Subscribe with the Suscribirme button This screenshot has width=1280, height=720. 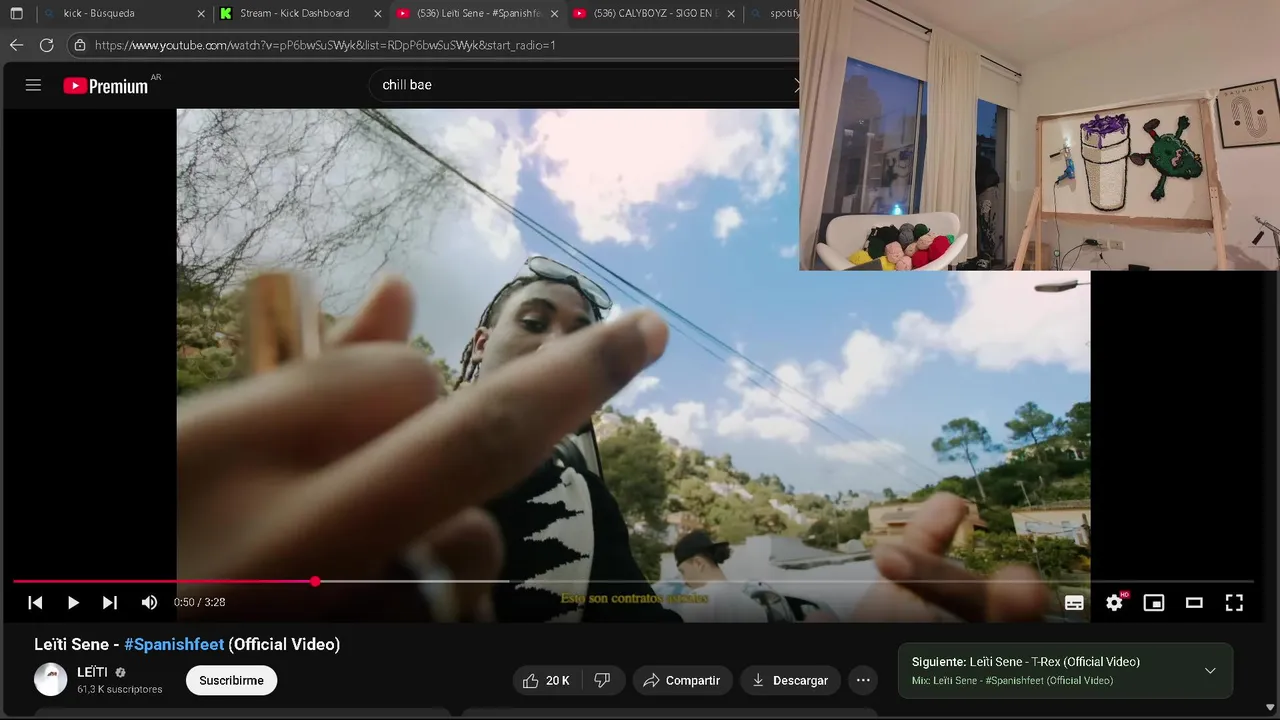click(231, 680)
